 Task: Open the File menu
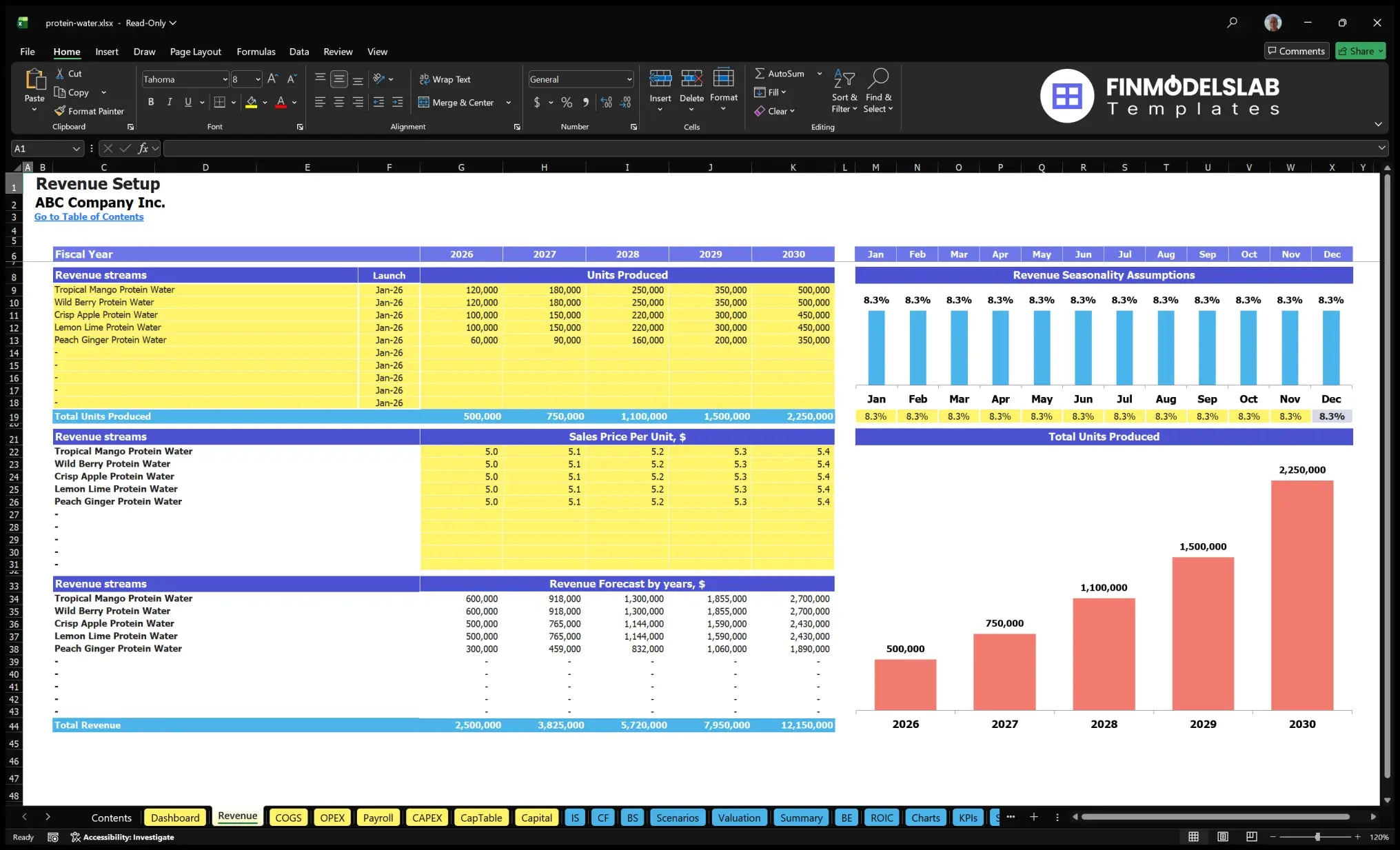click(x=28, y=52)
